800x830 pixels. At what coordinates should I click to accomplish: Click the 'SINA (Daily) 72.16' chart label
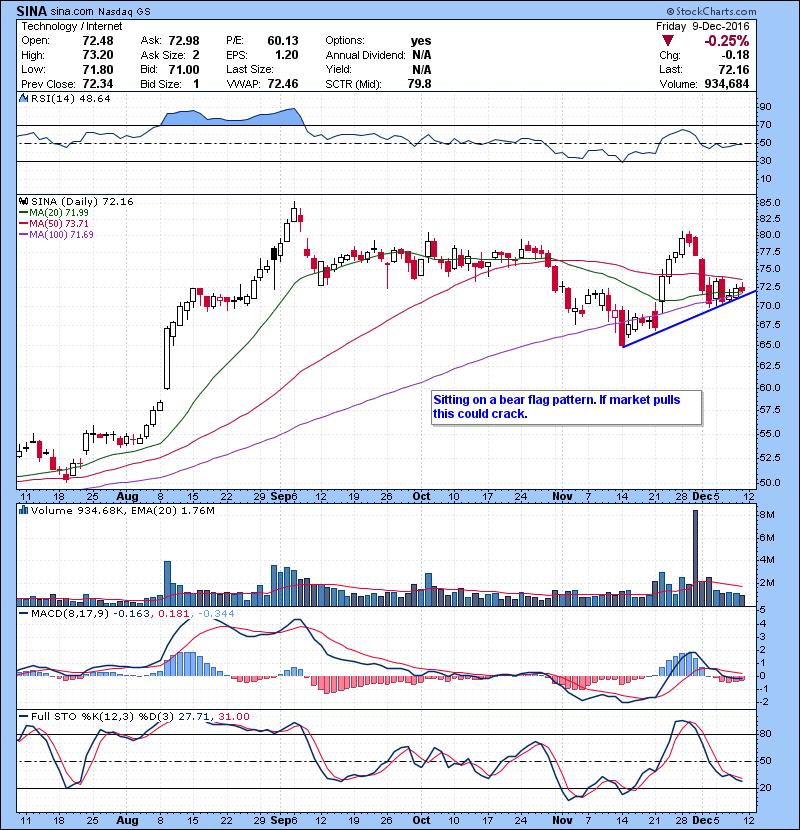[x=83, y=201]
